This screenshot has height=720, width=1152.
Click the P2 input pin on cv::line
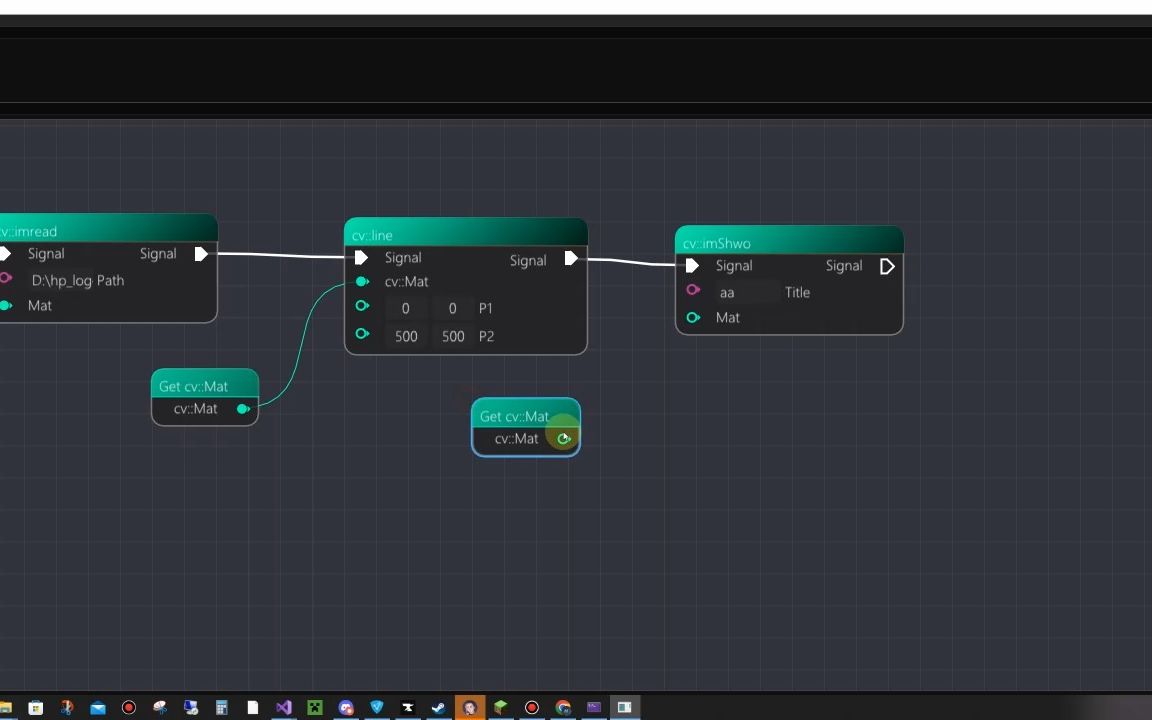coord(362,334)
